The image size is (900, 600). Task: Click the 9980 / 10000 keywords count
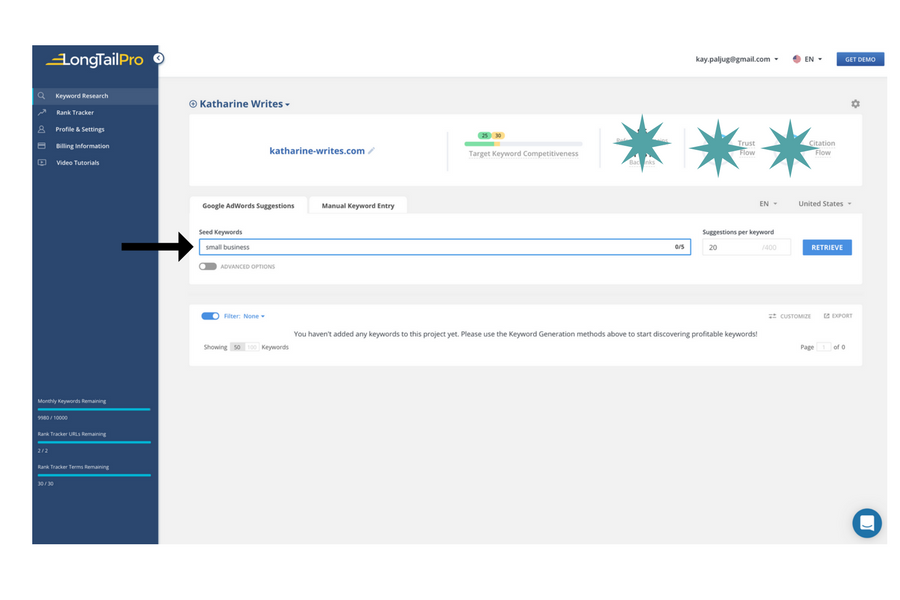[53, 417]
